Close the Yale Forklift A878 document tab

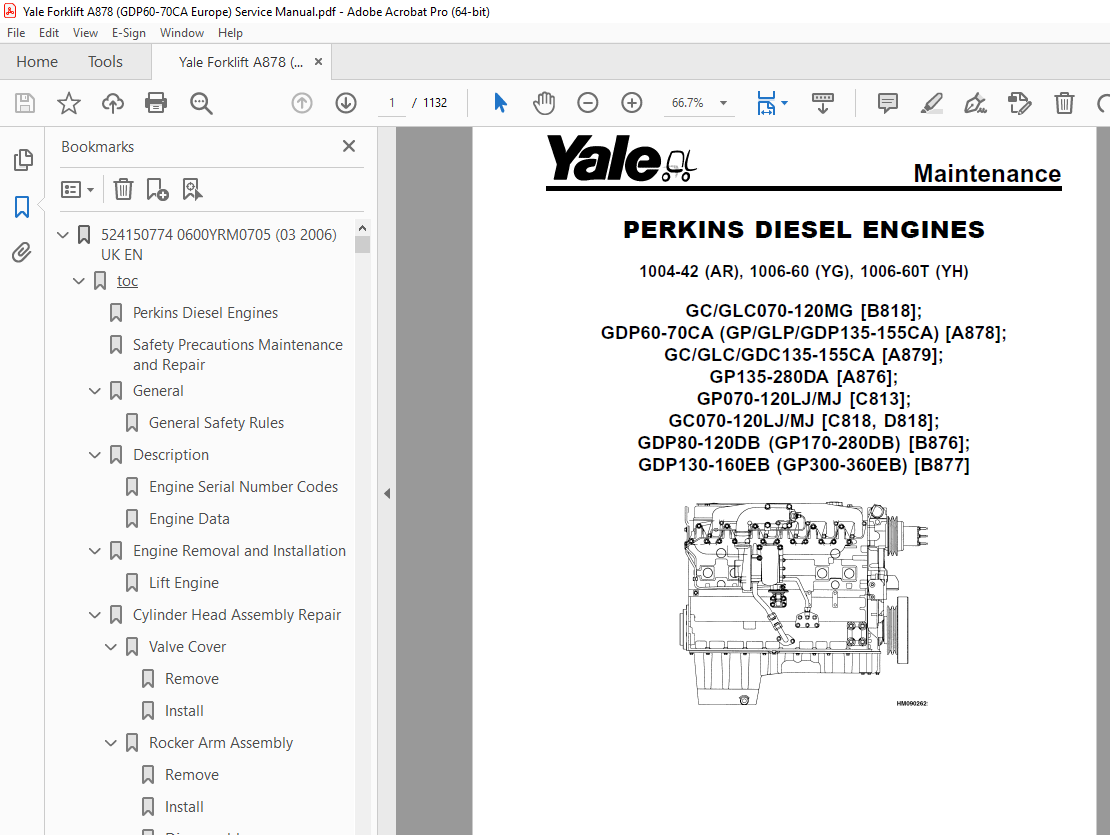319,62
